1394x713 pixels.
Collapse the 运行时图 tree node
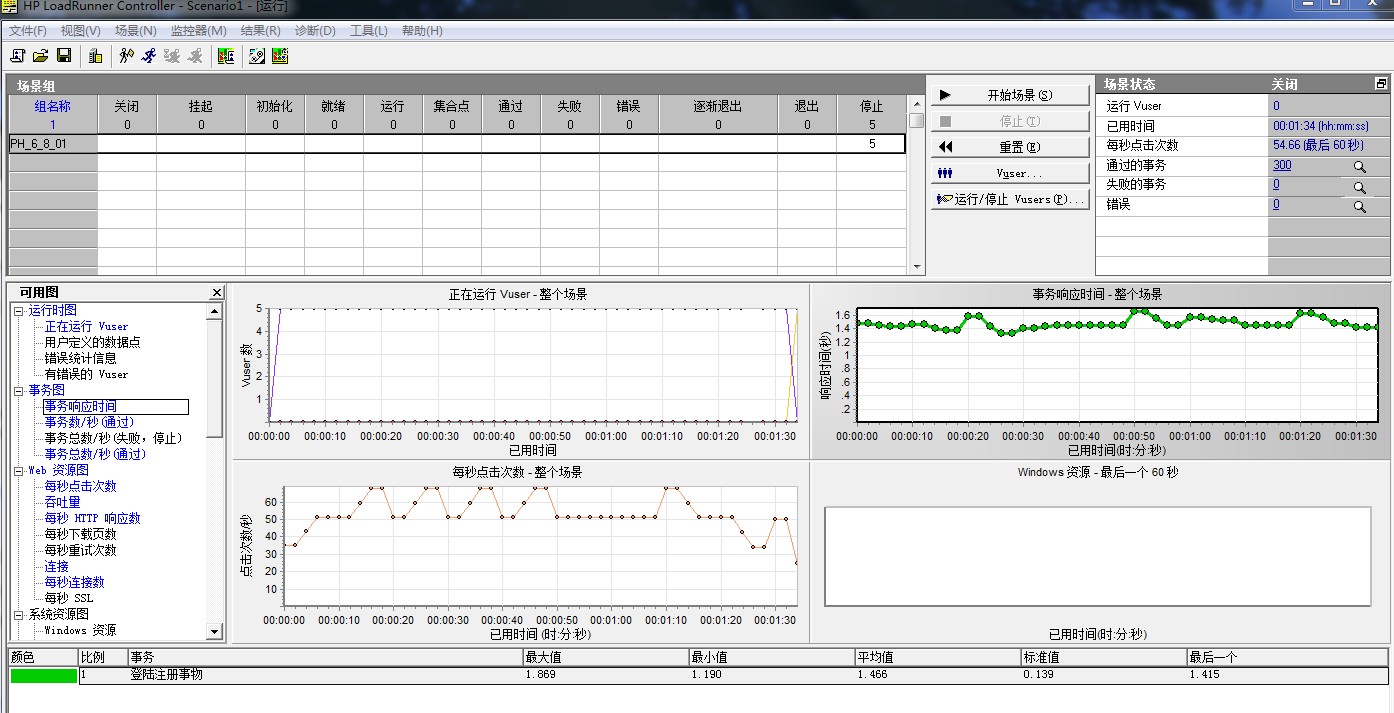tap(19, 311)
